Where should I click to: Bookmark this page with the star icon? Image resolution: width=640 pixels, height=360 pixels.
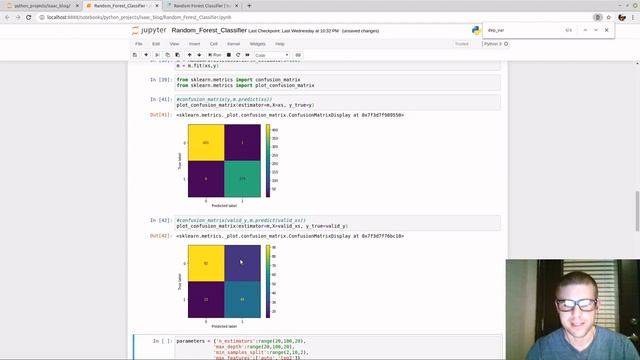coord(609,17)
